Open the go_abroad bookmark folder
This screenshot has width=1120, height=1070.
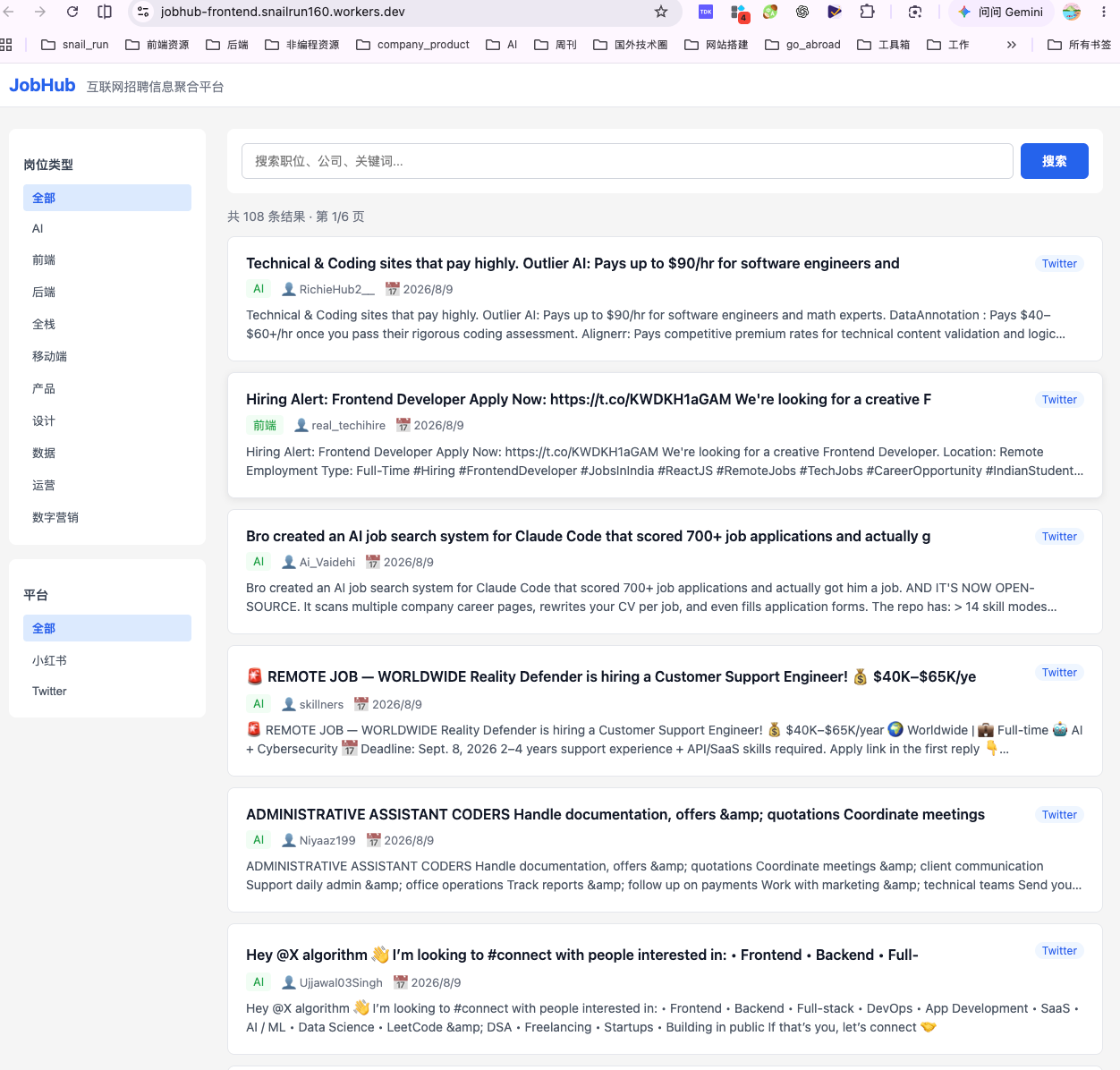(803, 44)
